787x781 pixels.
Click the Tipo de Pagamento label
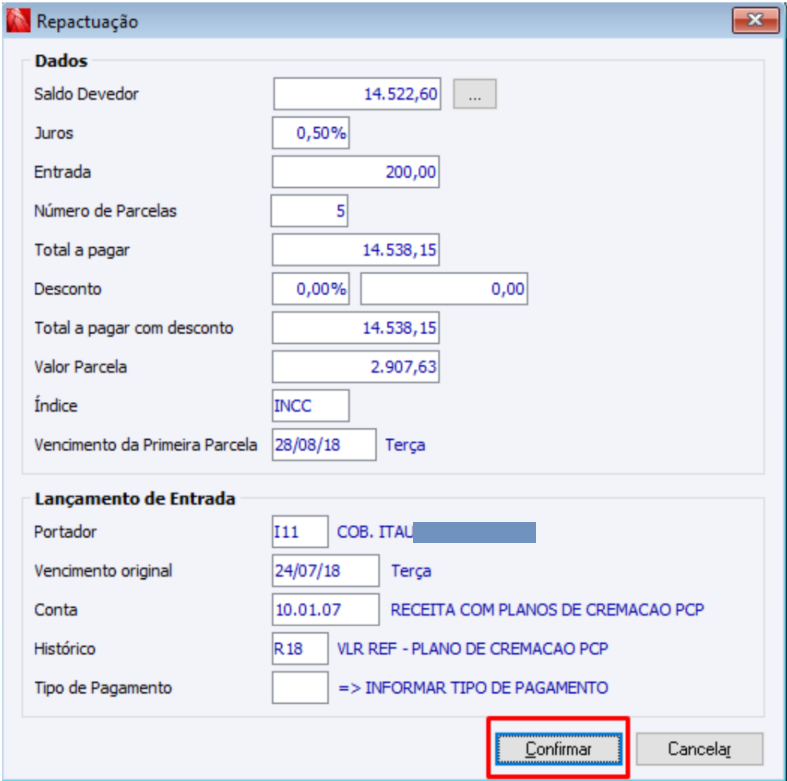click(103, 688)
